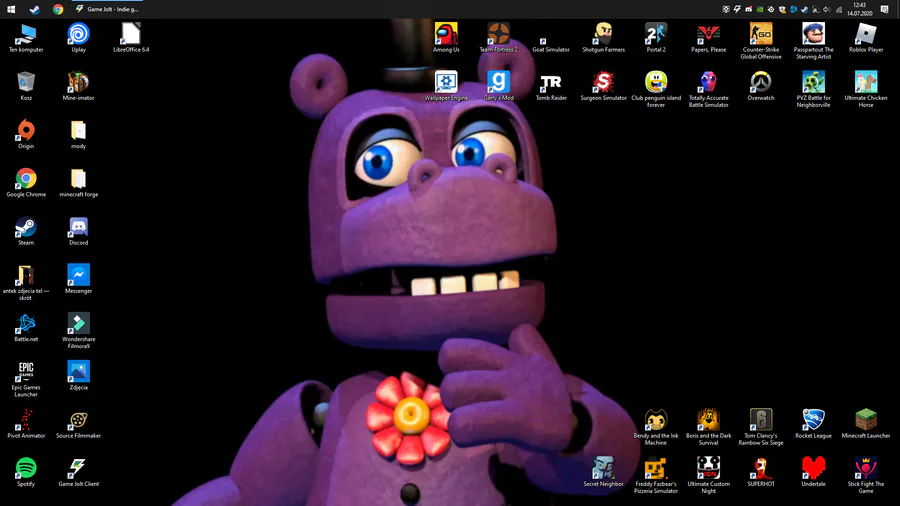
Task: Select the Epic Games Launcher icon
Action: tap(26, 379)
